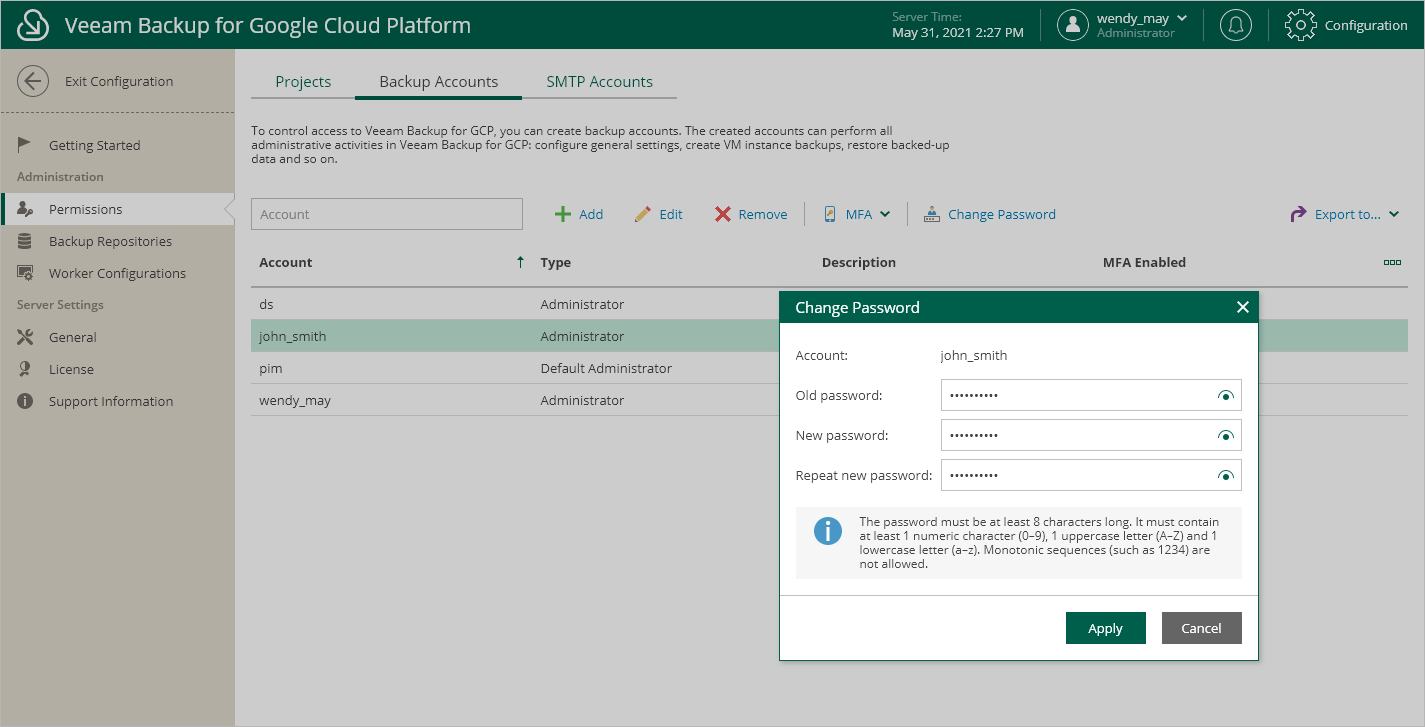This screenshot has height=727, width=1425.
Task: Click the Cancel button
Action: (1201, 628)
